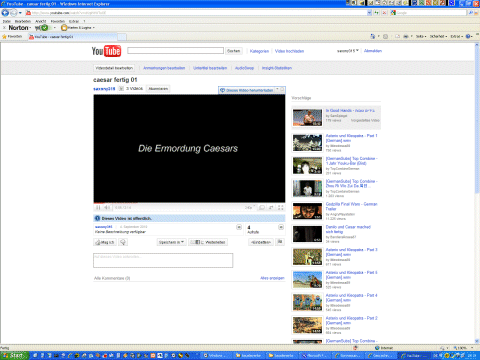Viewport: 480px width, 360px height.
Task: Click the '3 Videos' expander next to uploader
Action: tap(131, 89)
